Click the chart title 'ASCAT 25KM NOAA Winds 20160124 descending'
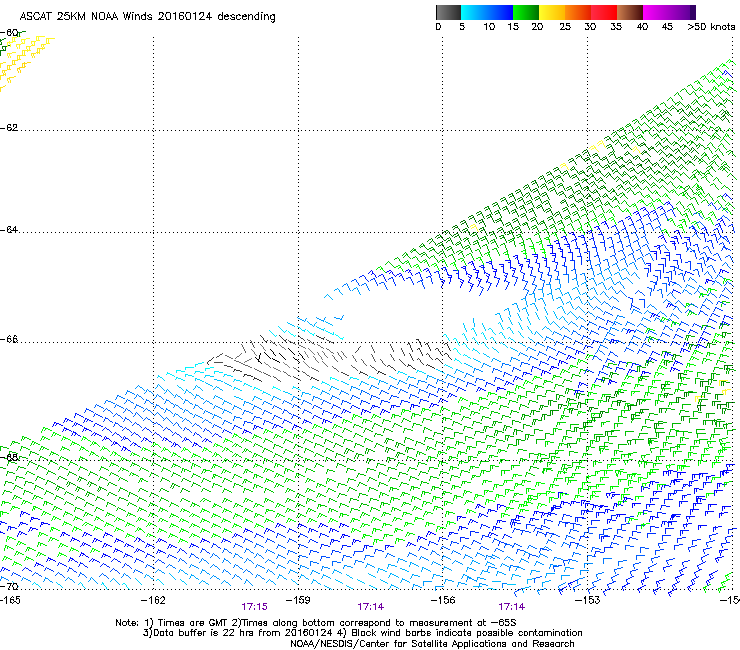Screen dimensions: 740x650 point(147,17)
